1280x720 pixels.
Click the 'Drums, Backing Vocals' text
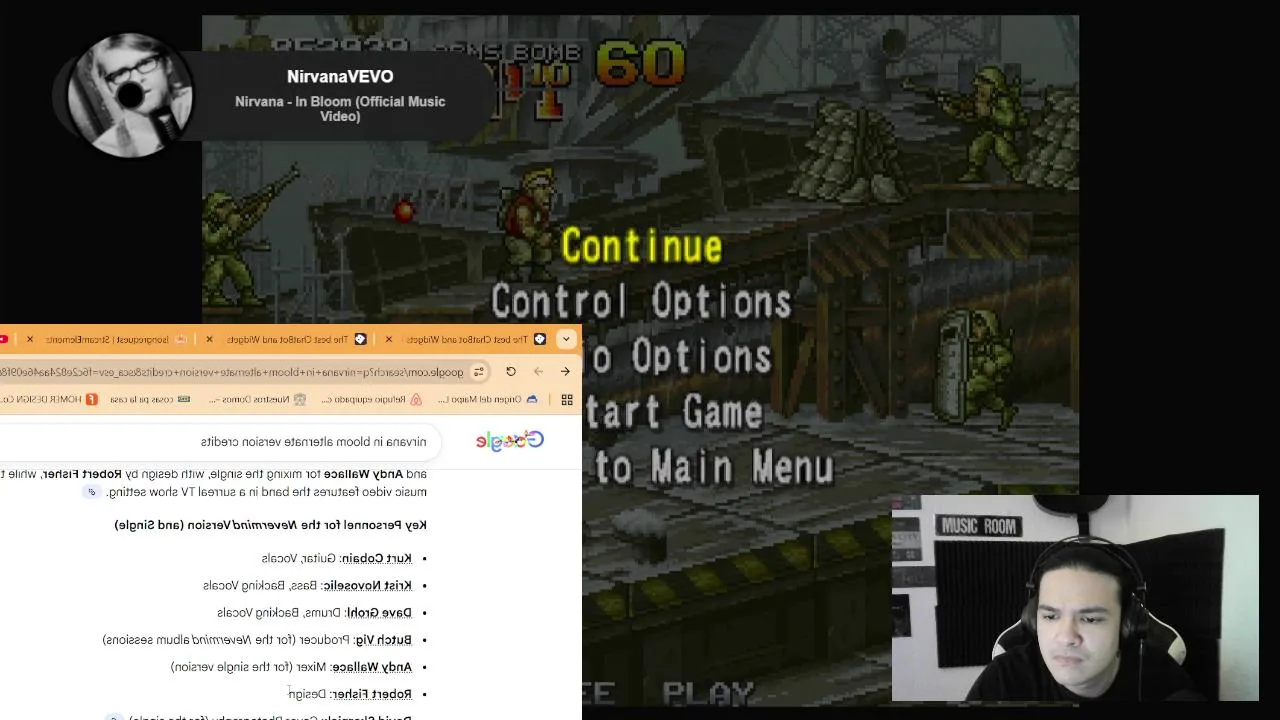[x=280, y=612]
